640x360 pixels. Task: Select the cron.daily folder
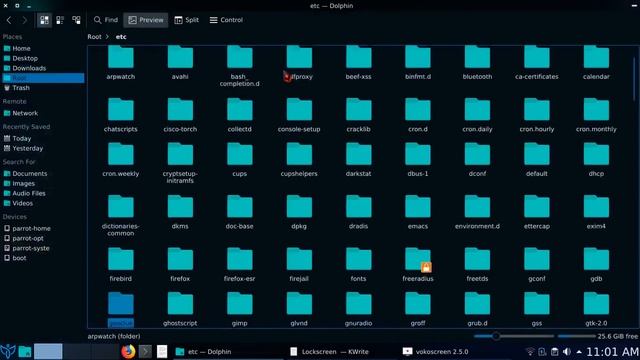click(x=477, y=115)
